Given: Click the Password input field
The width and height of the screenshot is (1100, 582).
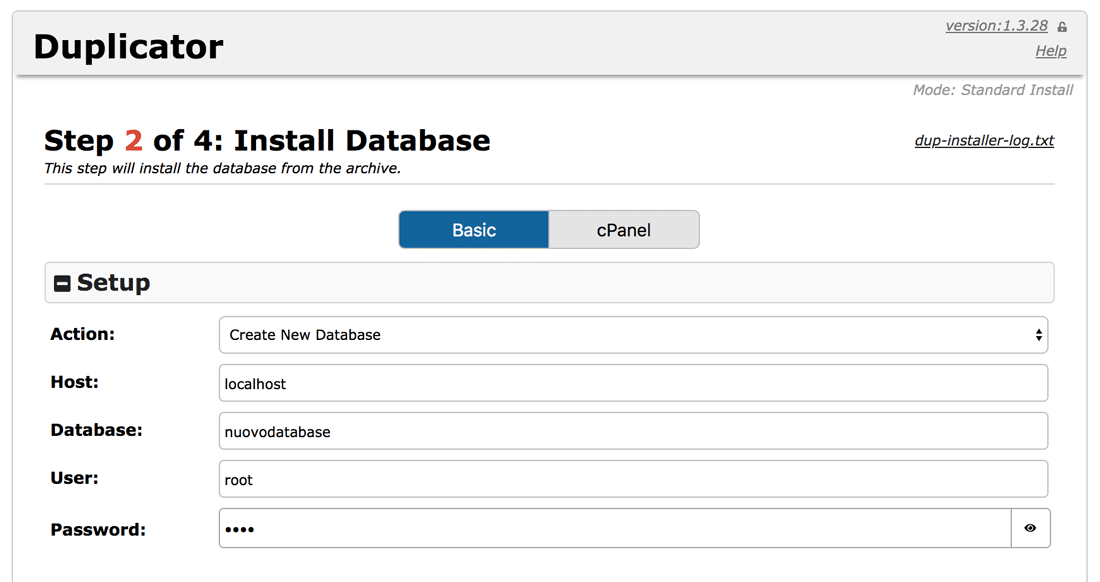Looking at the screenshot, I should 615,528.
